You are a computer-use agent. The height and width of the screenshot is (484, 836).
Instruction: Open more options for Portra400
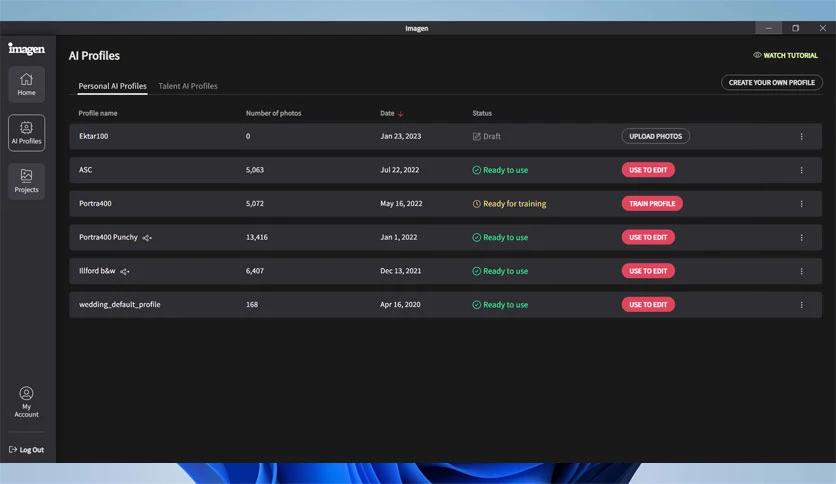[801, 204]
